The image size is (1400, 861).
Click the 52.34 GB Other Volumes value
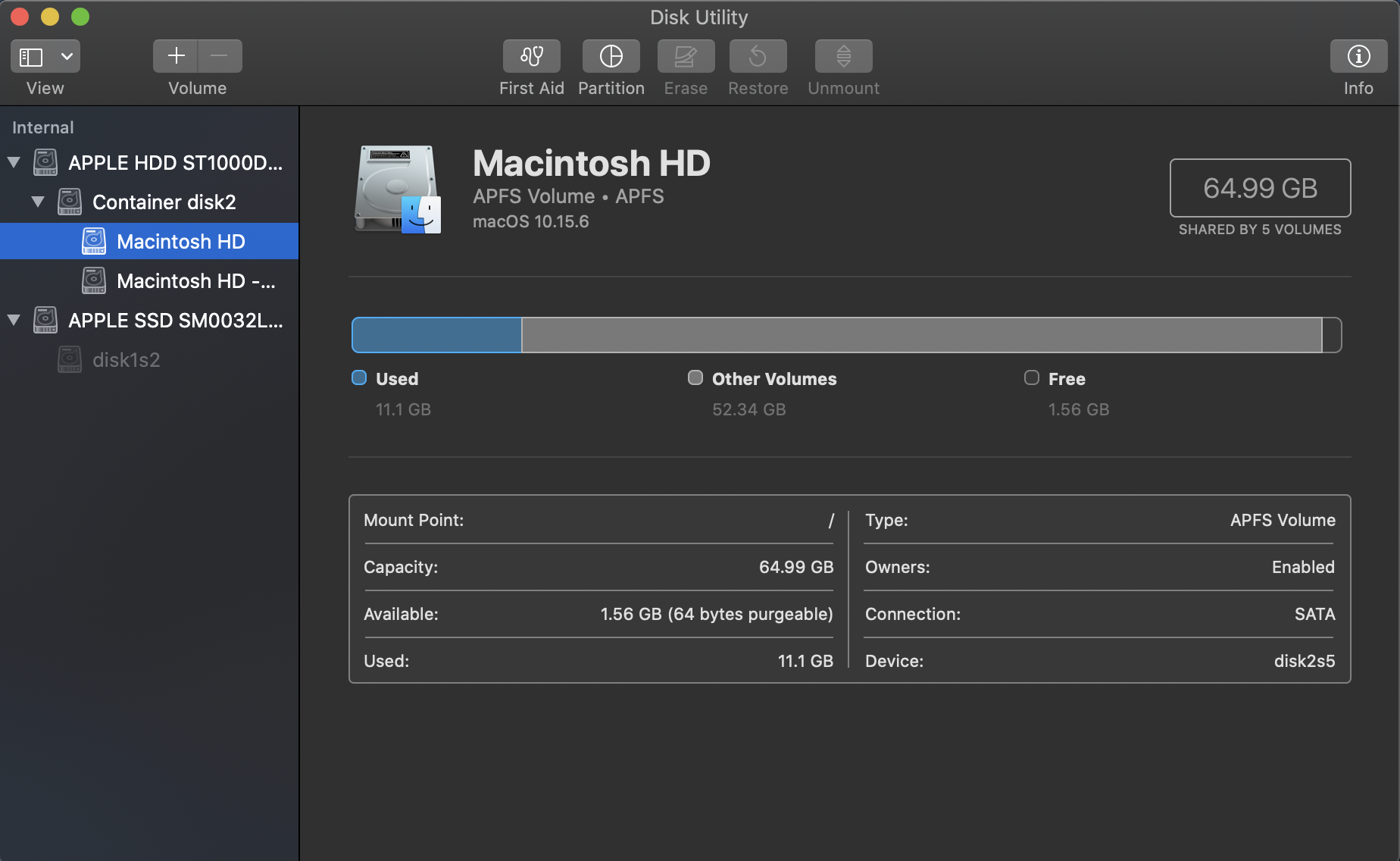pyautogui.click(x=749, y=409)
